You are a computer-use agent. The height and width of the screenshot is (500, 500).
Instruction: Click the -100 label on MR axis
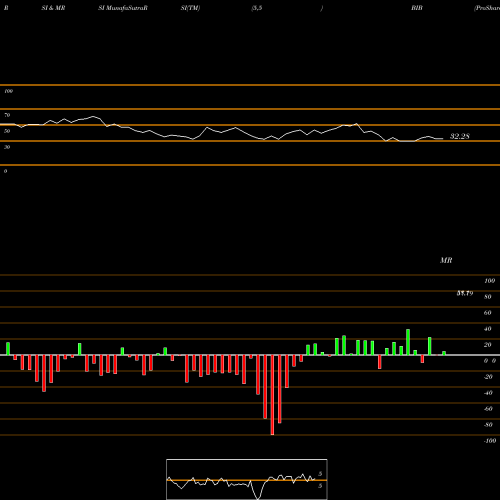[x=490, y=441]
